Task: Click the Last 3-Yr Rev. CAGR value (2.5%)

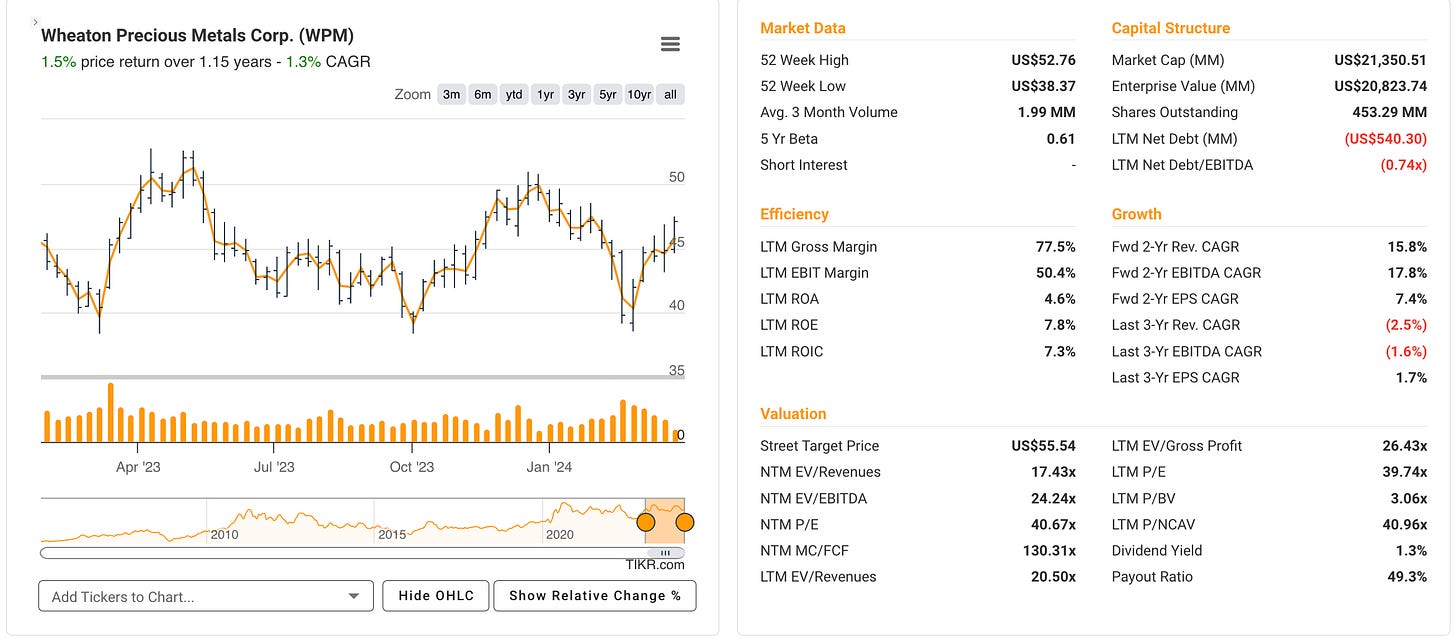Action: tap(1405, 325)
